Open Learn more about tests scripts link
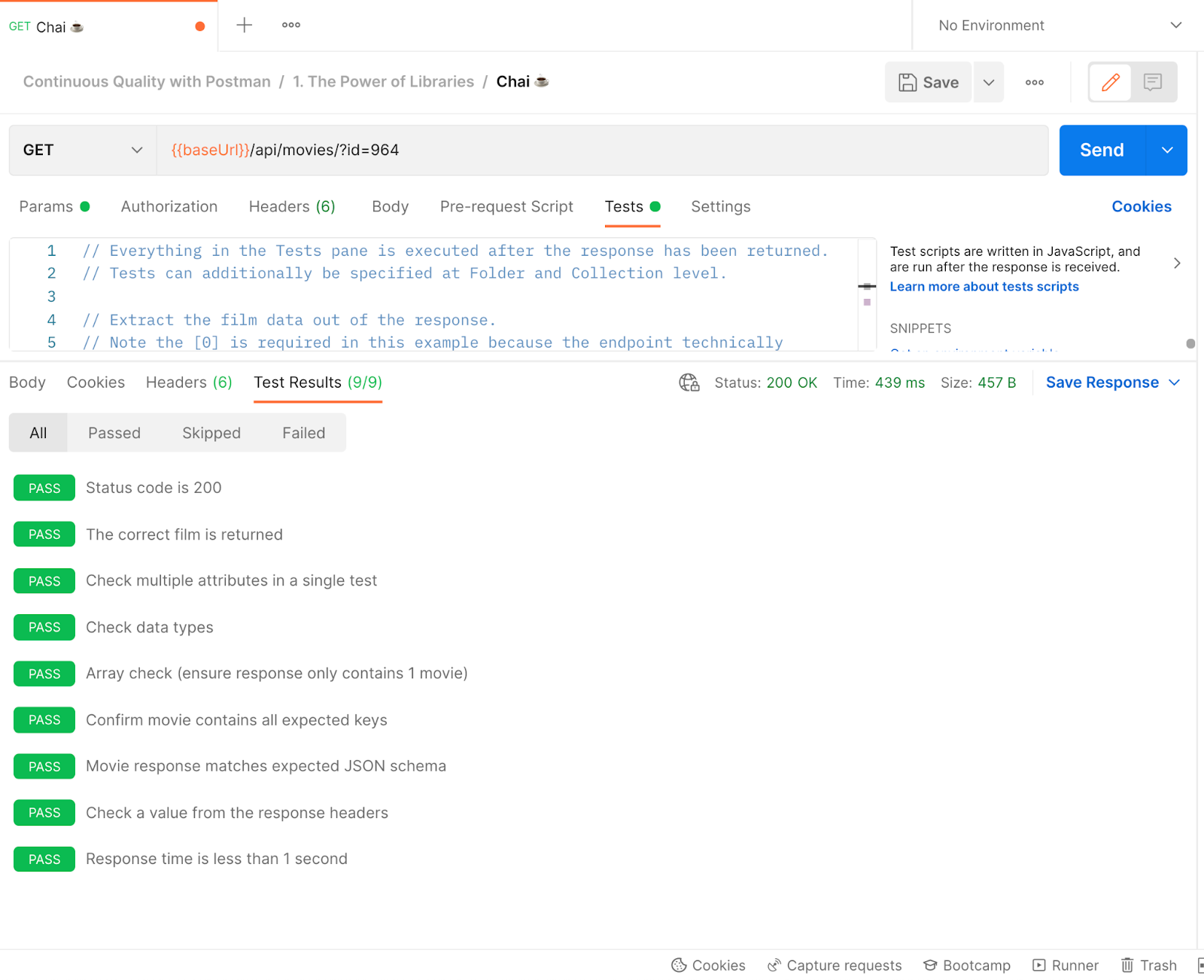1204x980 pixels. (x=984, y=286)
